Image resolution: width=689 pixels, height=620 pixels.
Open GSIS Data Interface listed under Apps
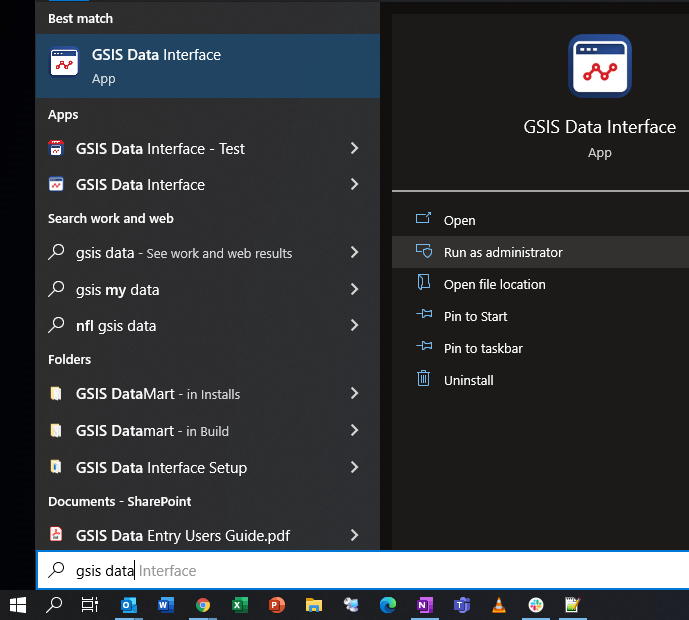pyautogui.click(x=208, y=185)
